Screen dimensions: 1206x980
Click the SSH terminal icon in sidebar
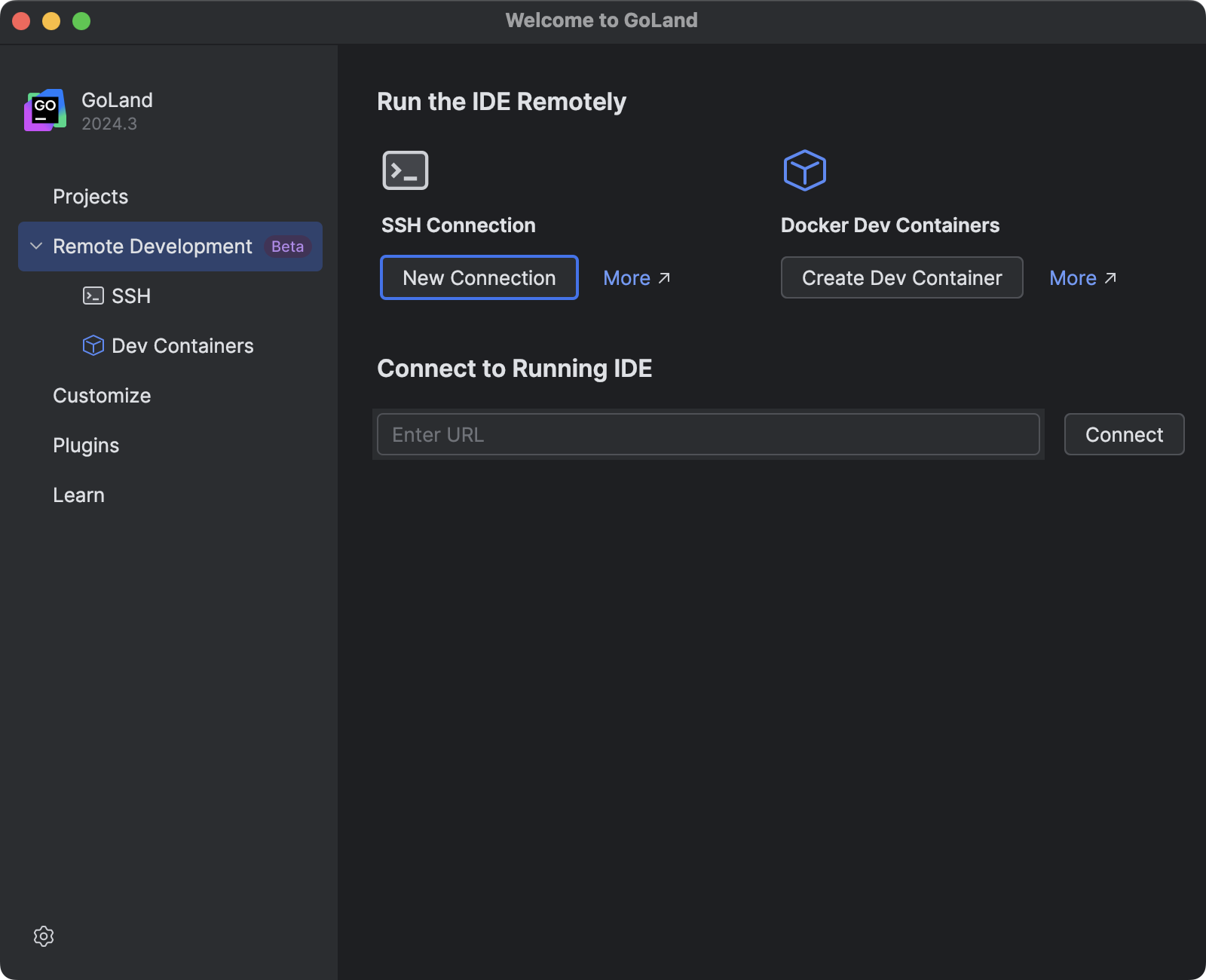point(93,296)
